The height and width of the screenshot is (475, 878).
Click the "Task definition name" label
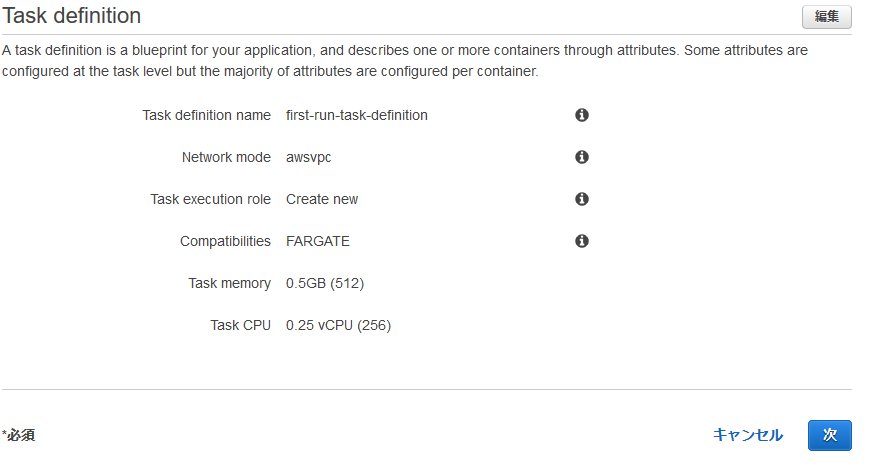click(x=207, y=115)
